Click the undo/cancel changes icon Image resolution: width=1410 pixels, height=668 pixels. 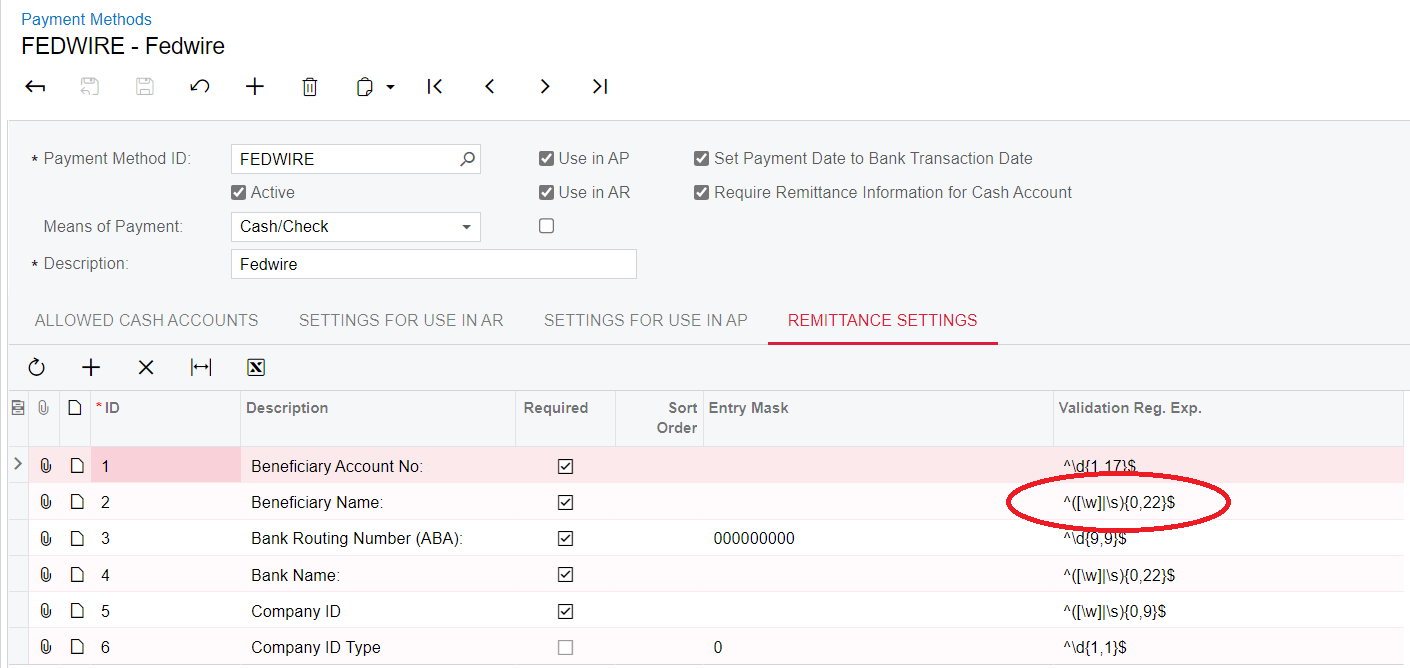[200, 87]
